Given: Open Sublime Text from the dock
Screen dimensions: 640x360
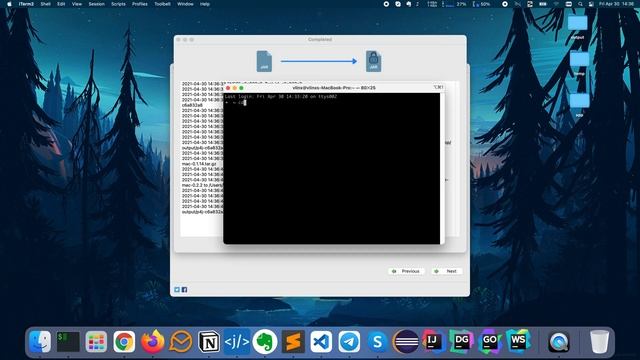Looking at the screenshot, I should pyautogui.click(x=293, y=341).
